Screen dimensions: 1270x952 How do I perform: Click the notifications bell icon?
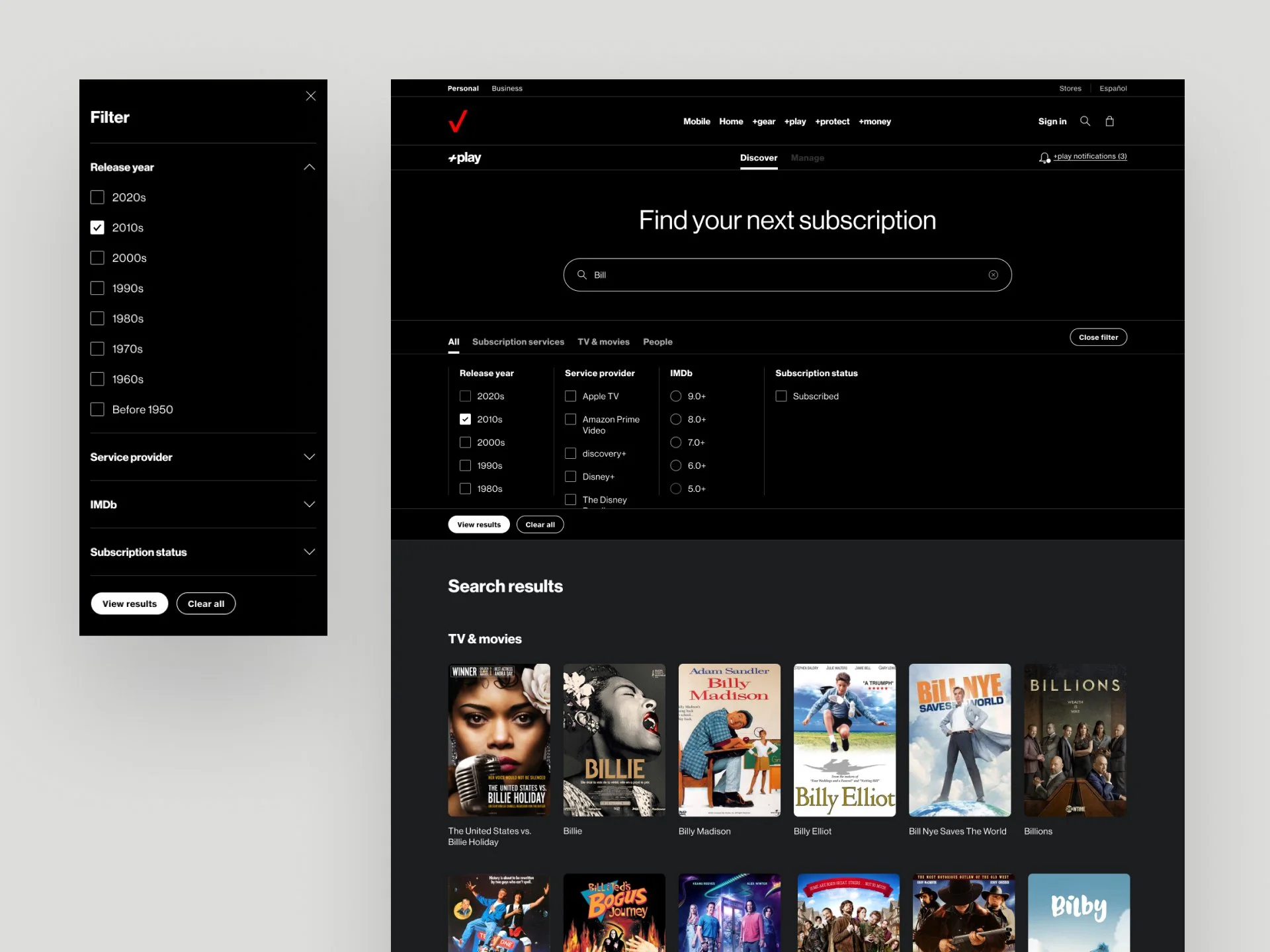click(1044, 157)
